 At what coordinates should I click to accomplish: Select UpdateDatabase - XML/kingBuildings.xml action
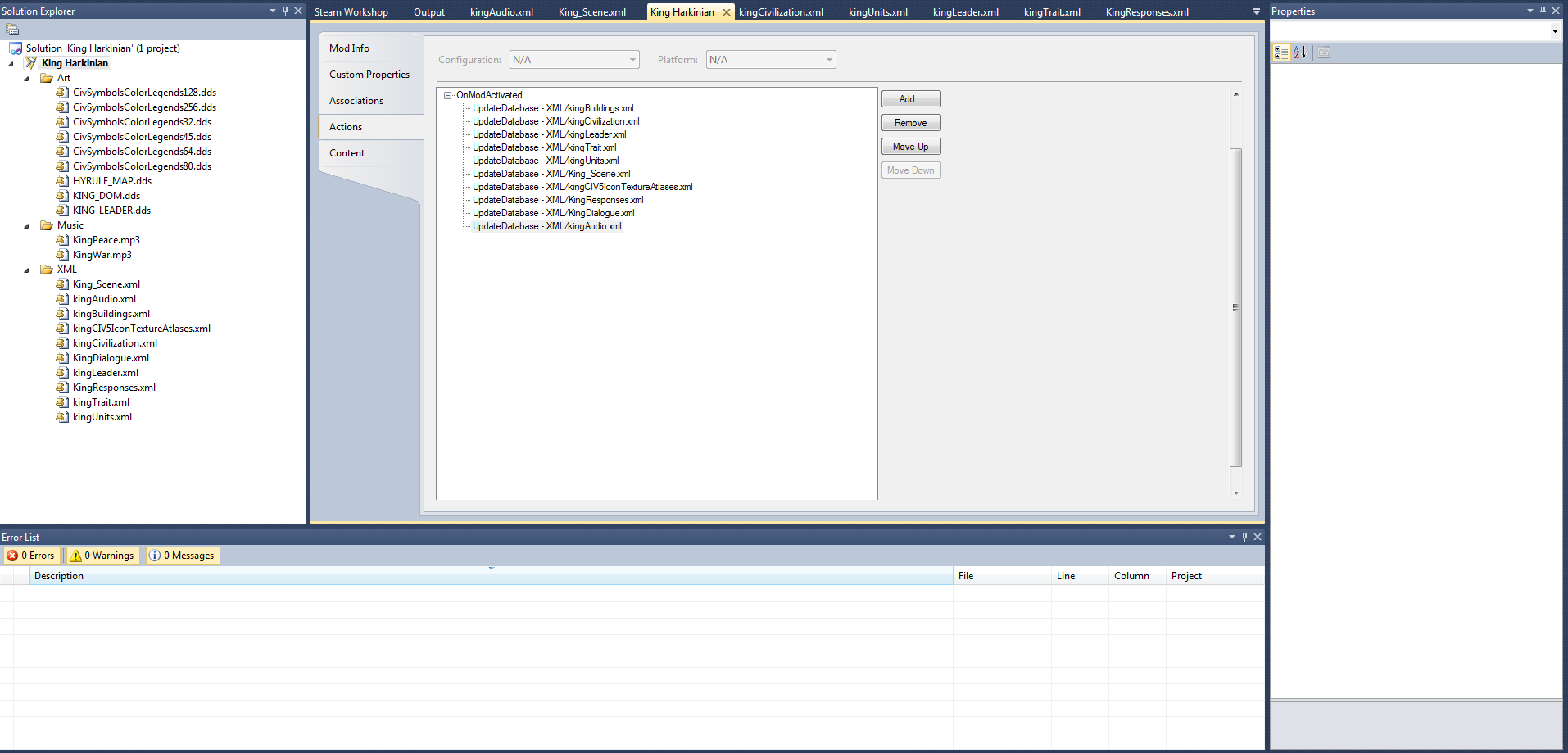[553, 108]
